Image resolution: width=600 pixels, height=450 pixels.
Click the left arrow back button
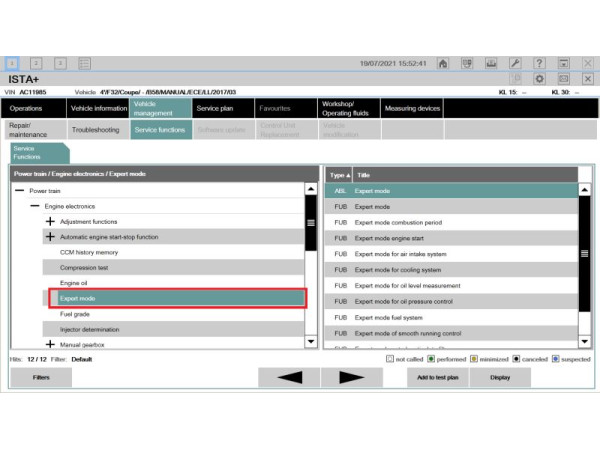[x=290, y=377]
